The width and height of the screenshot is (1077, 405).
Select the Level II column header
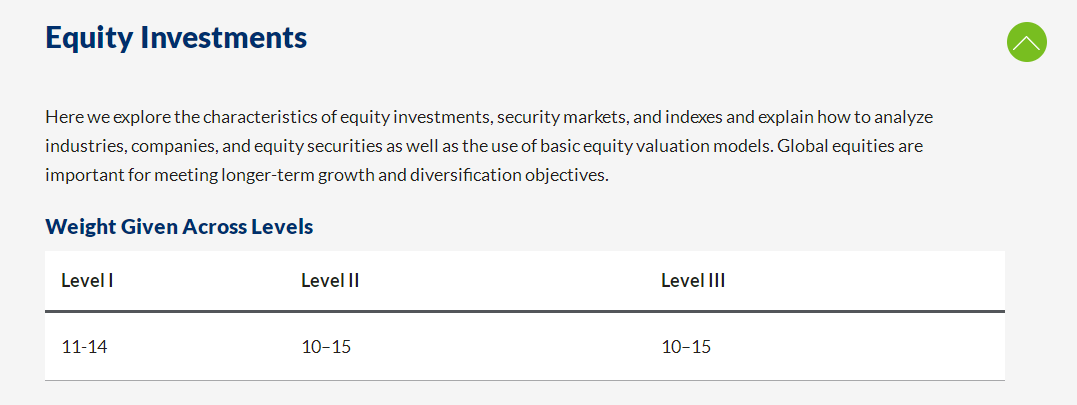pos(330,280)
